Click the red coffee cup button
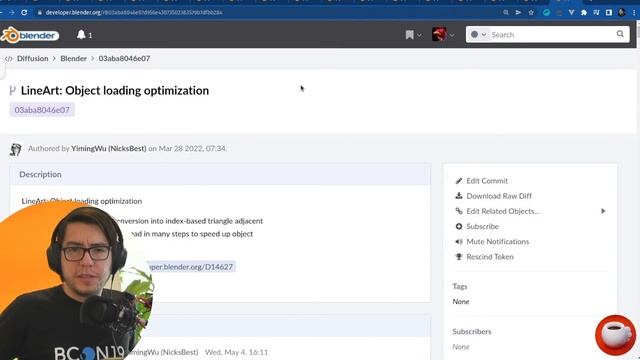Image resolution: width=640 pixels, height=360 pixels. click(616, 335)
